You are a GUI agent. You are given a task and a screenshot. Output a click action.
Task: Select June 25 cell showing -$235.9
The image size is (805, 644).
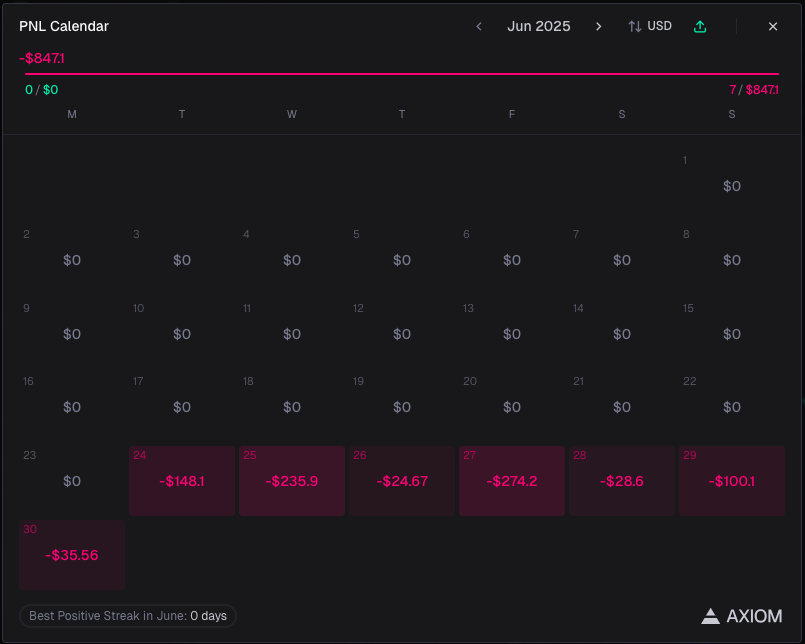[292, 481]
